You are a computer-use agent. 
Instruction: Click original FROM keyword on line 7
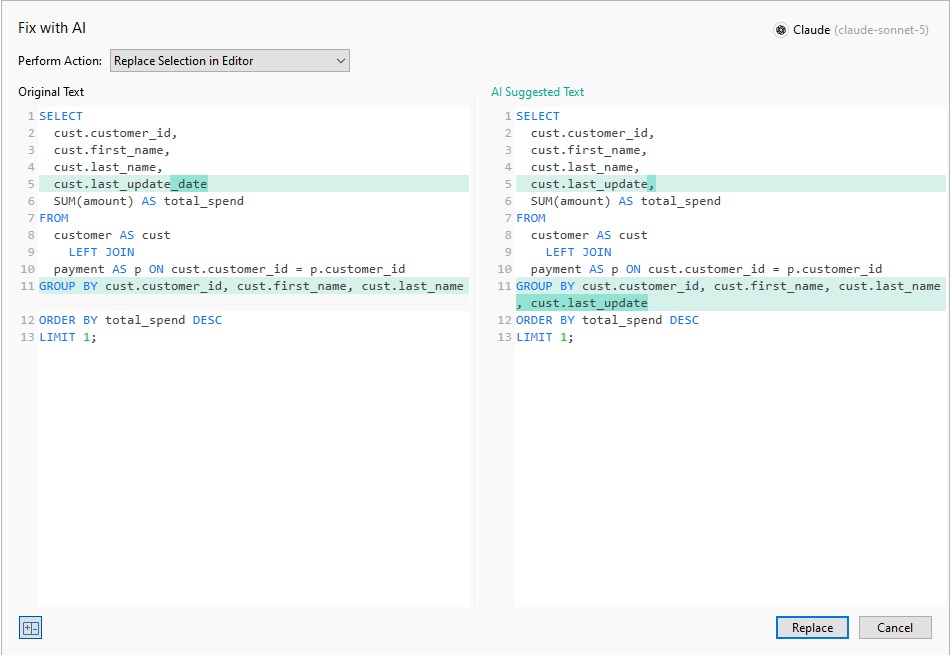(54, 218)
